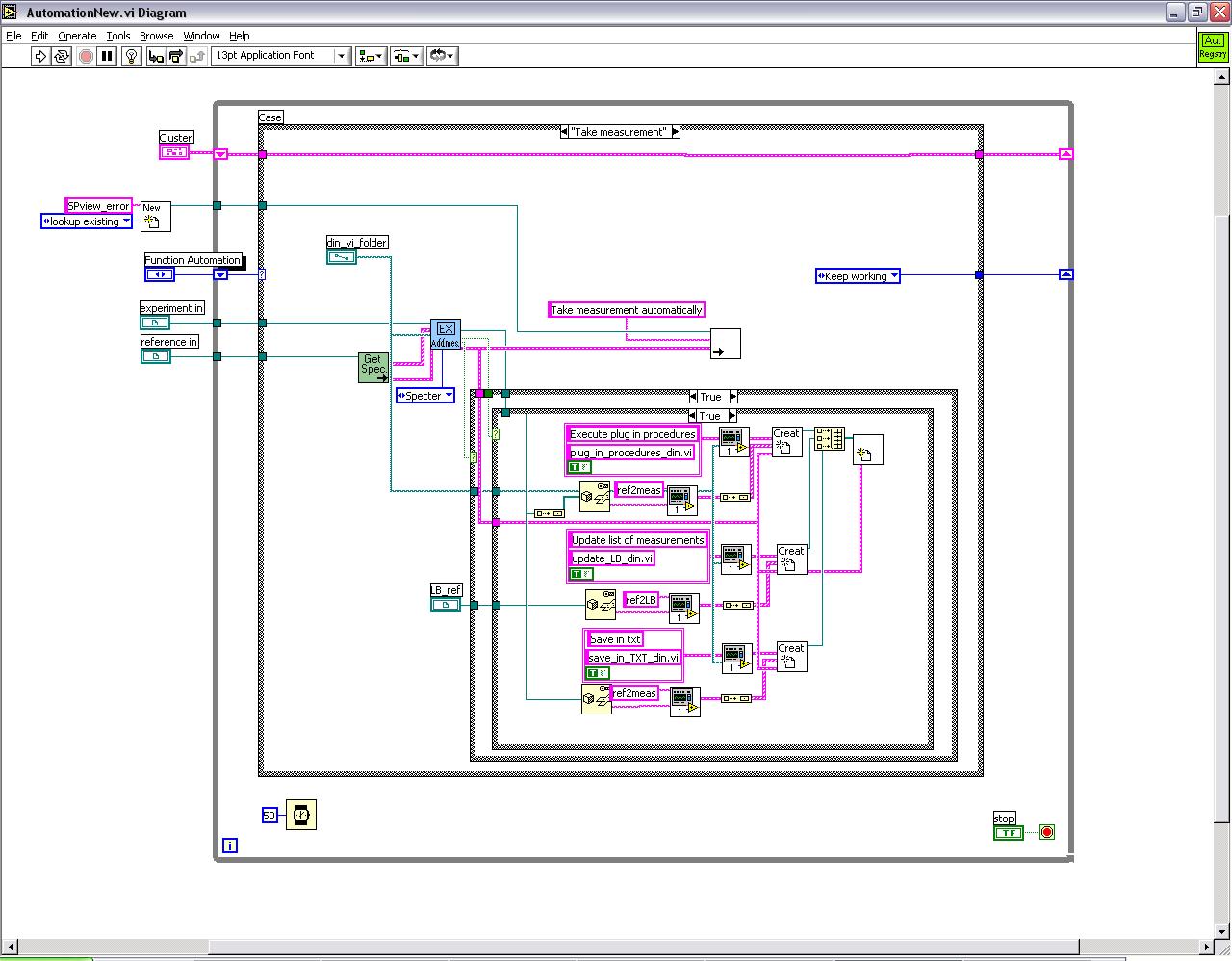The height and width of the screenshot is (961, 1232).
Task: Open the Keep working enum dropdown
Action: (x=858, y=276)
